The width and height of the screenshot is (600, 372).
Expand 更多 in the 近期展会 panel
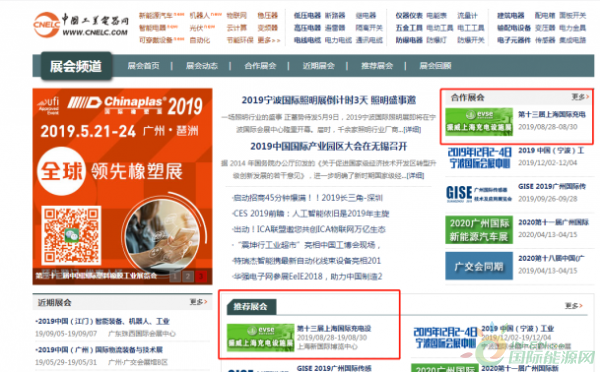tap(199, 302)
